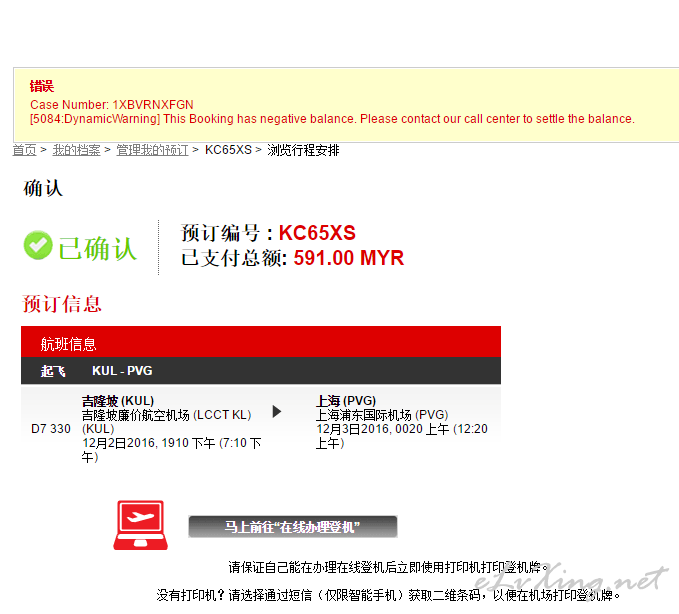Image resolution: width=679 pixels, height=614 pixels.
Task: Select the 吉隆坡 (KUL) departure city
Action: point(117,401)
